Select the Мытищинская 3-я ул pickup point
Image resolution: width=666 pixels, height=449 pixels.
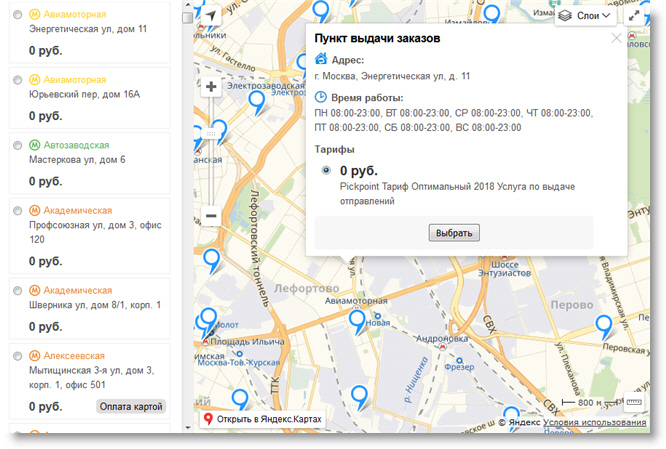(x=17, y=356)
